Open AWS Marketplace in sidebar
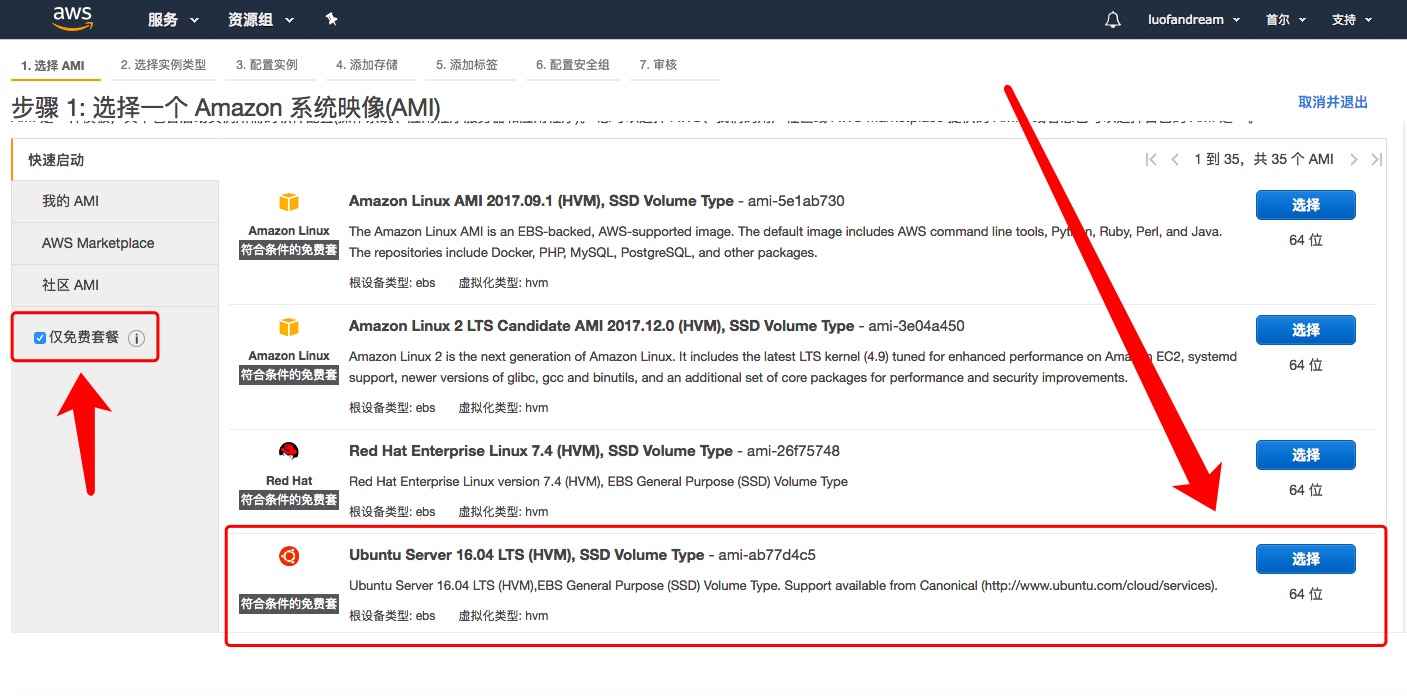The image size is (1407, 696). pyautogui.click(x=115, y=243)
